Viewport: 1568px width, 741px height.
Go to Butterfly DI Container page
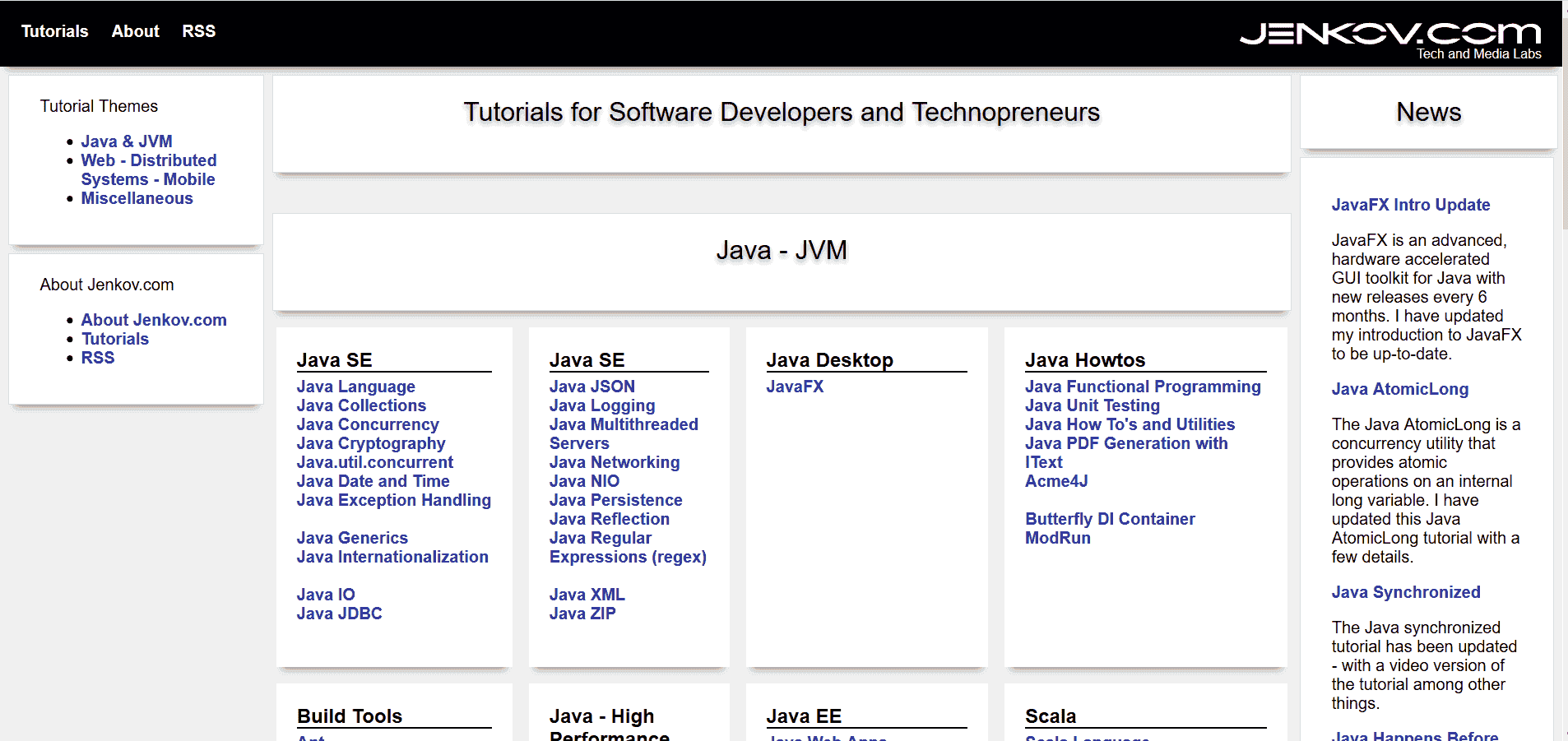(x=1110, y=519)
